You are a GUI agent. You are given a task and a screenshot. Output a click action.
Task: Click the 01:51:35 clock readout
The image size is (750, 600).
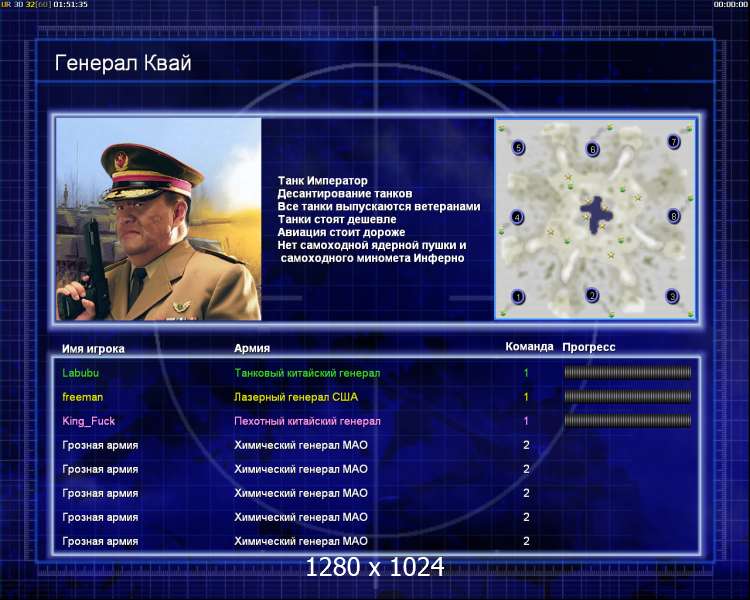tap(70, 4)
